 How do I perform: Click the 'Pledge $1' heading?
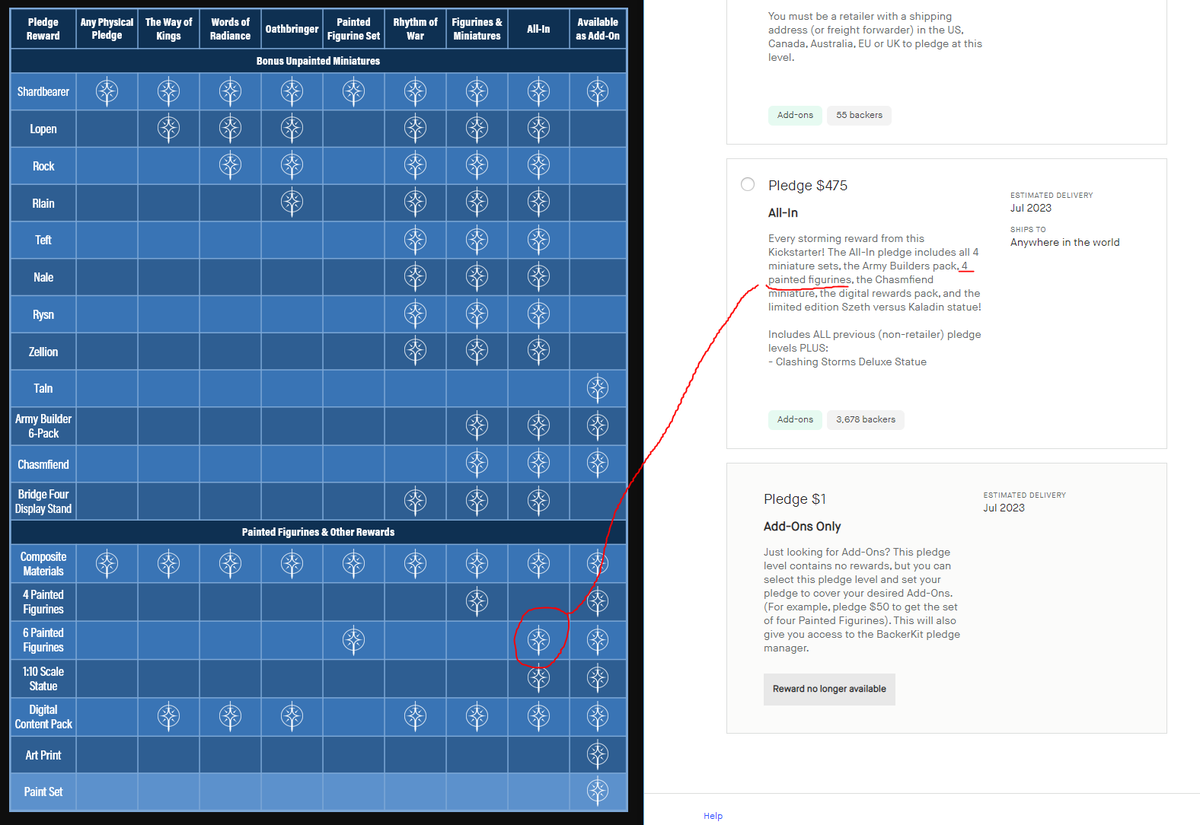click(x=795, y=499)
